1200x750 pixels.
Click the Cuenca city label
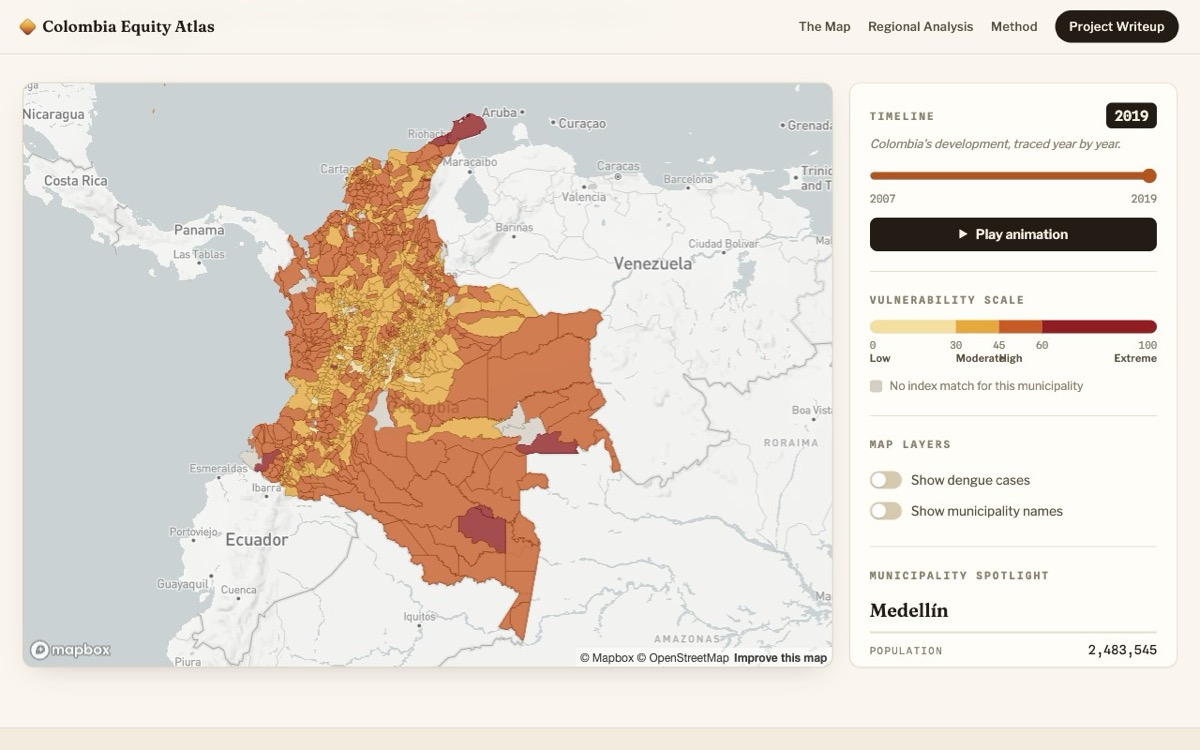[238, 590]
